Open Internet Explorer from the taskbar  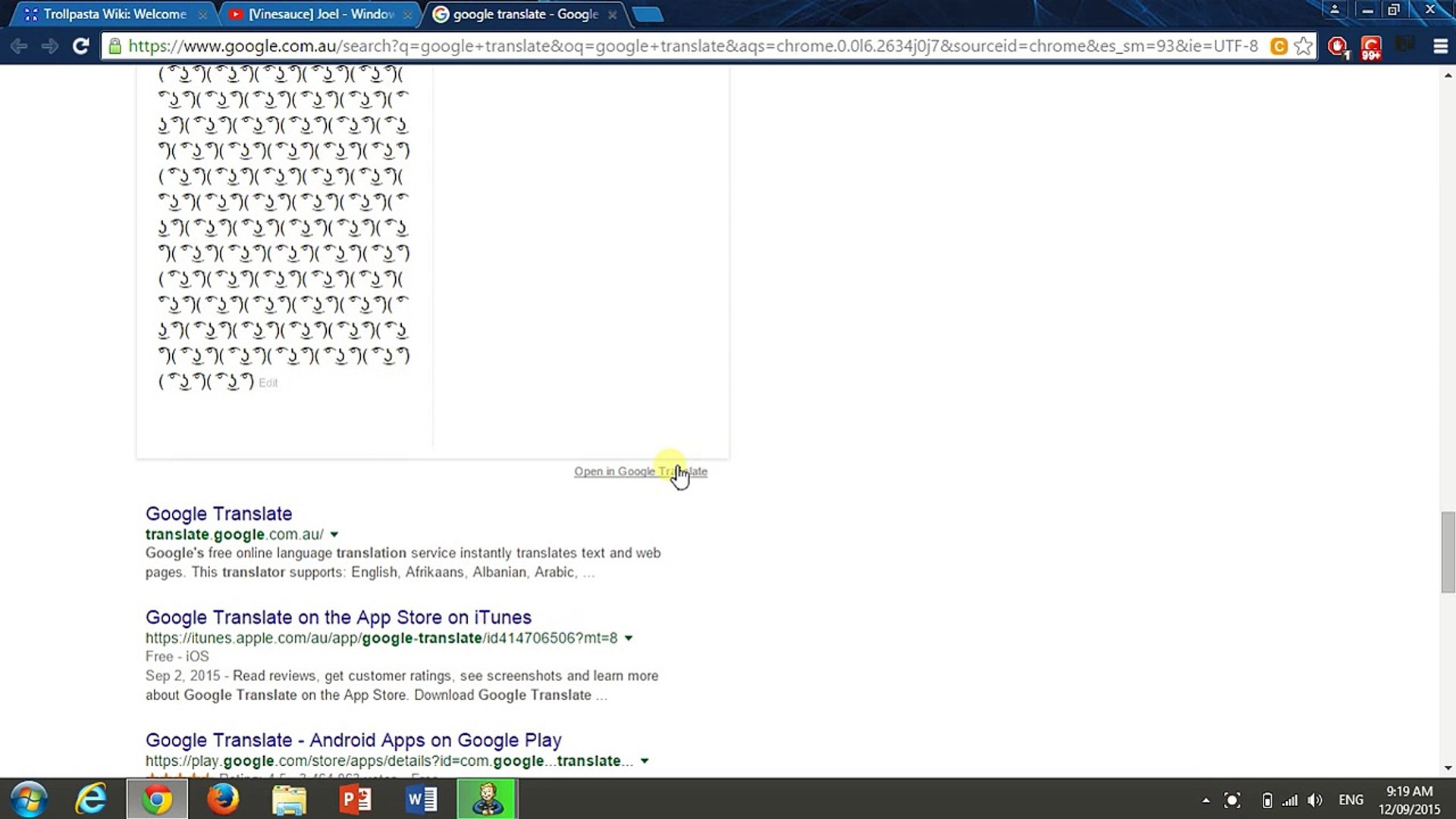(x=91, y=799)
